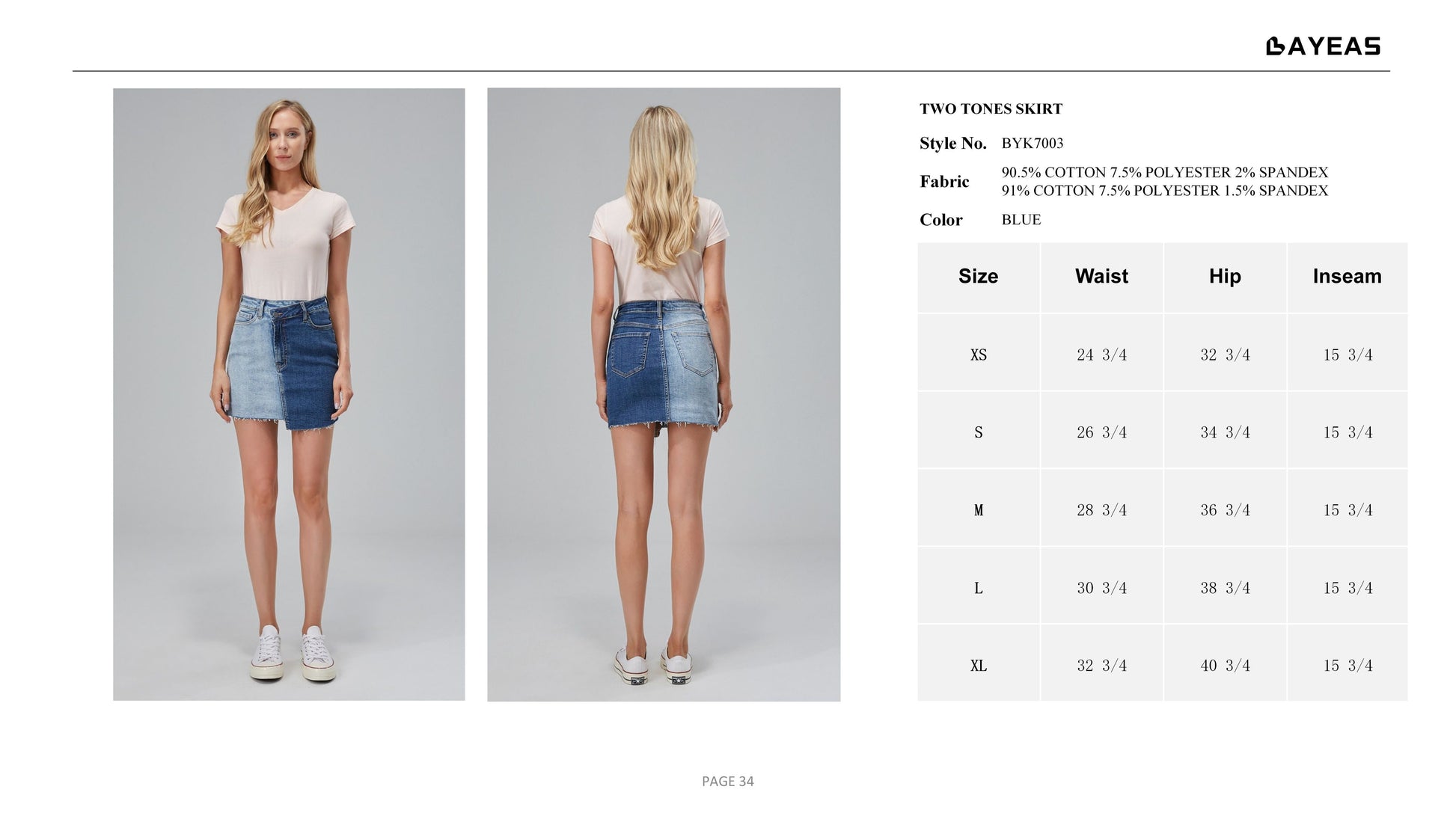Viewport: 1456px width, 819px height.
Task: Click the XS waist value 24 3/4
Action: pyautogui.click(x=1101, y=355)
